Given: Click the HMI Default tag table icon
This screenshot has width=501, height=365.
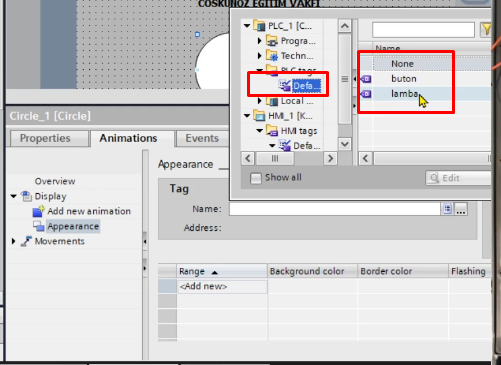Looking at the screenshot, I should 284,146.
